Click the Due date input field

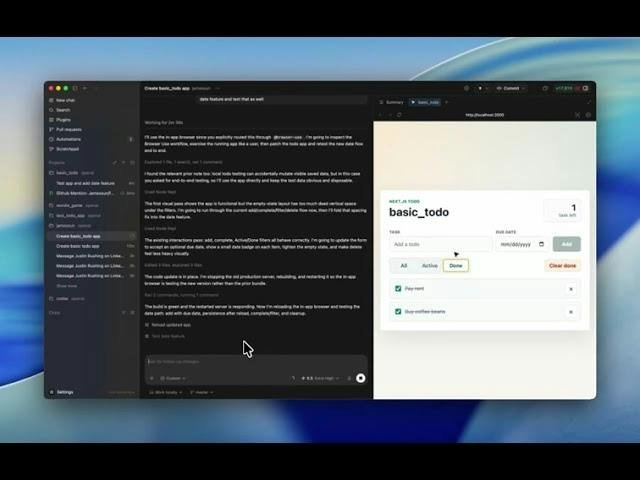(x=522, y=244)
